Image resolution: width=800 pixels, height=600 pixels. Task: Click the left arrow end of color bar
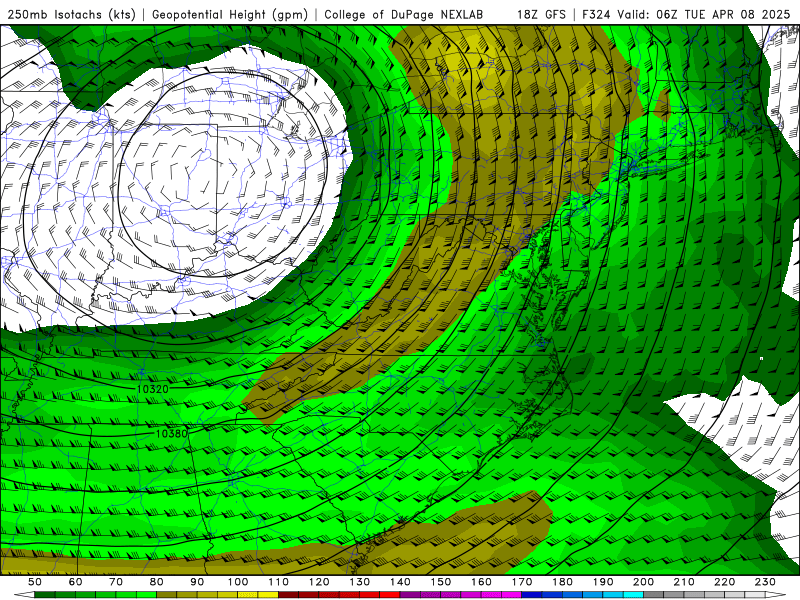tap(24, 595)
